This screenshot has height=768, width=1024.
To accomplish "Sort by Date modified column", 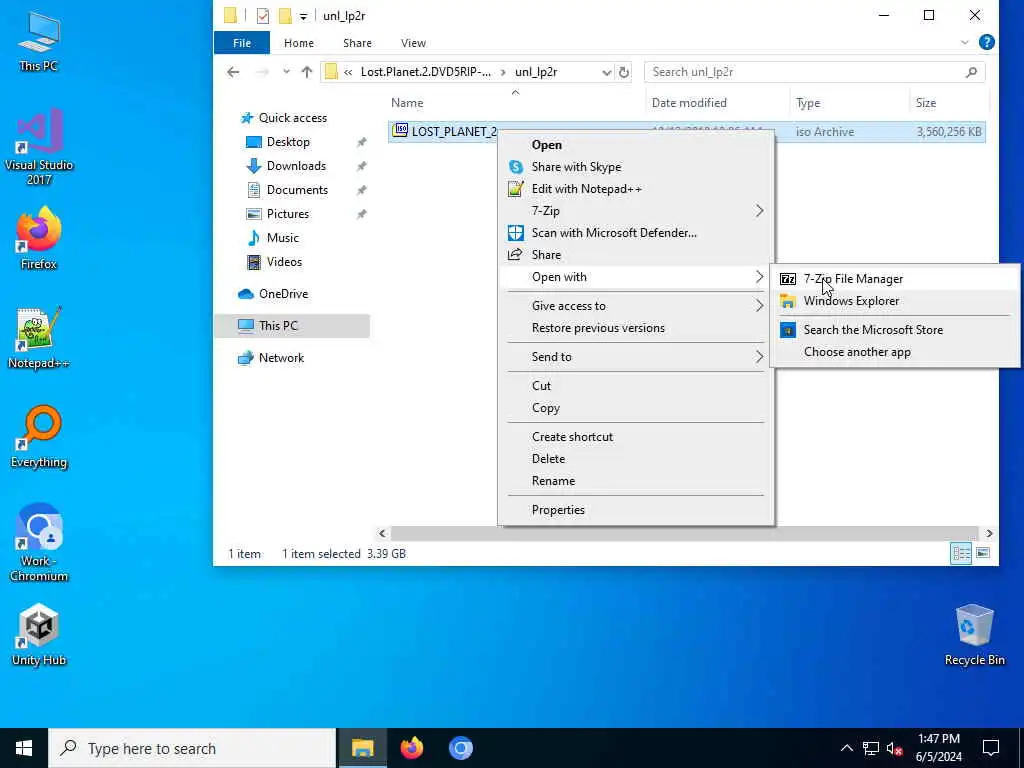I will (x=689, y=103).
